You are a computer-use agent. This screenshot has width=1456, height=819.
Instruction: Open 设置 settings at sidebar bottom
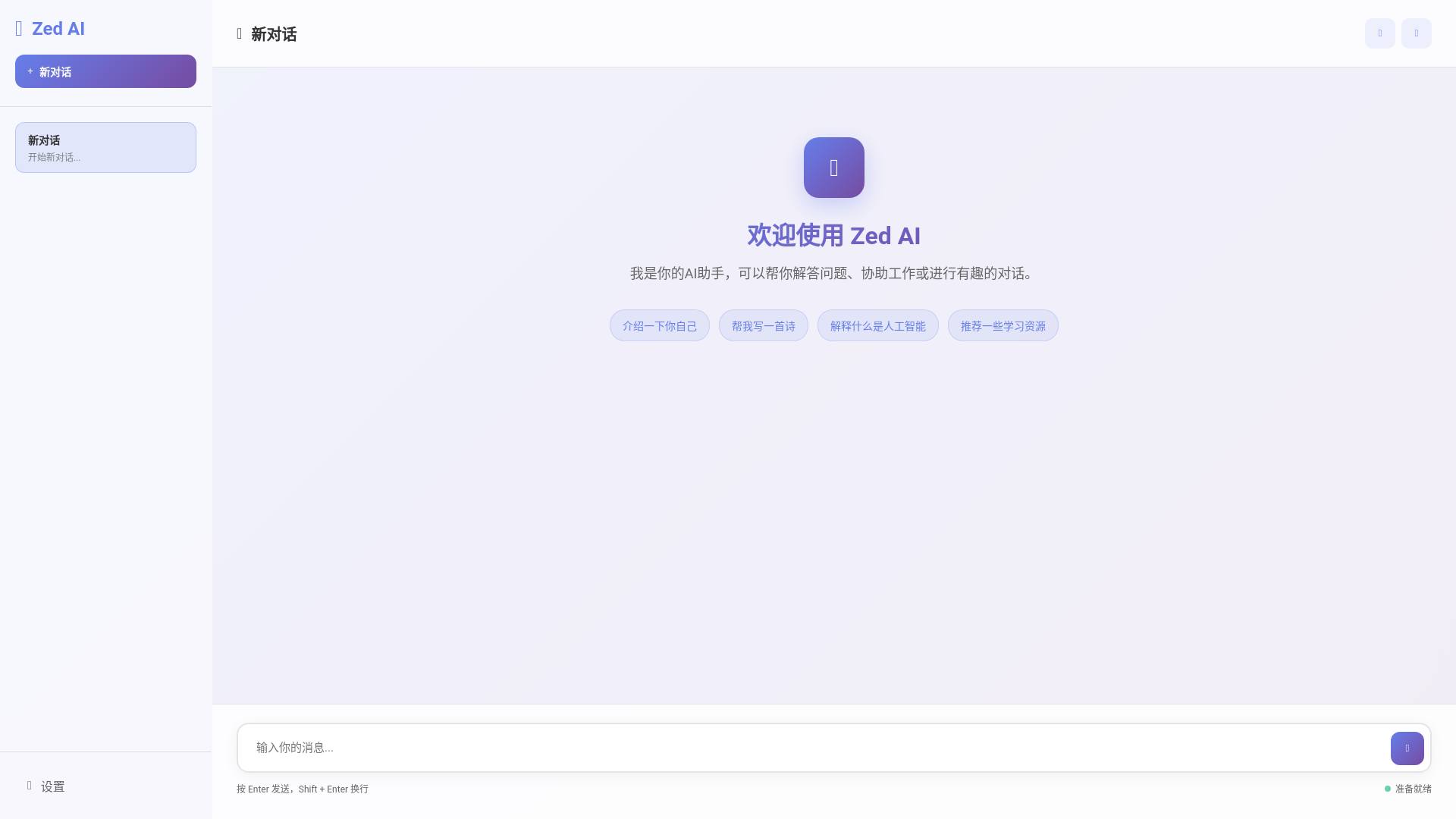[105, 786]
